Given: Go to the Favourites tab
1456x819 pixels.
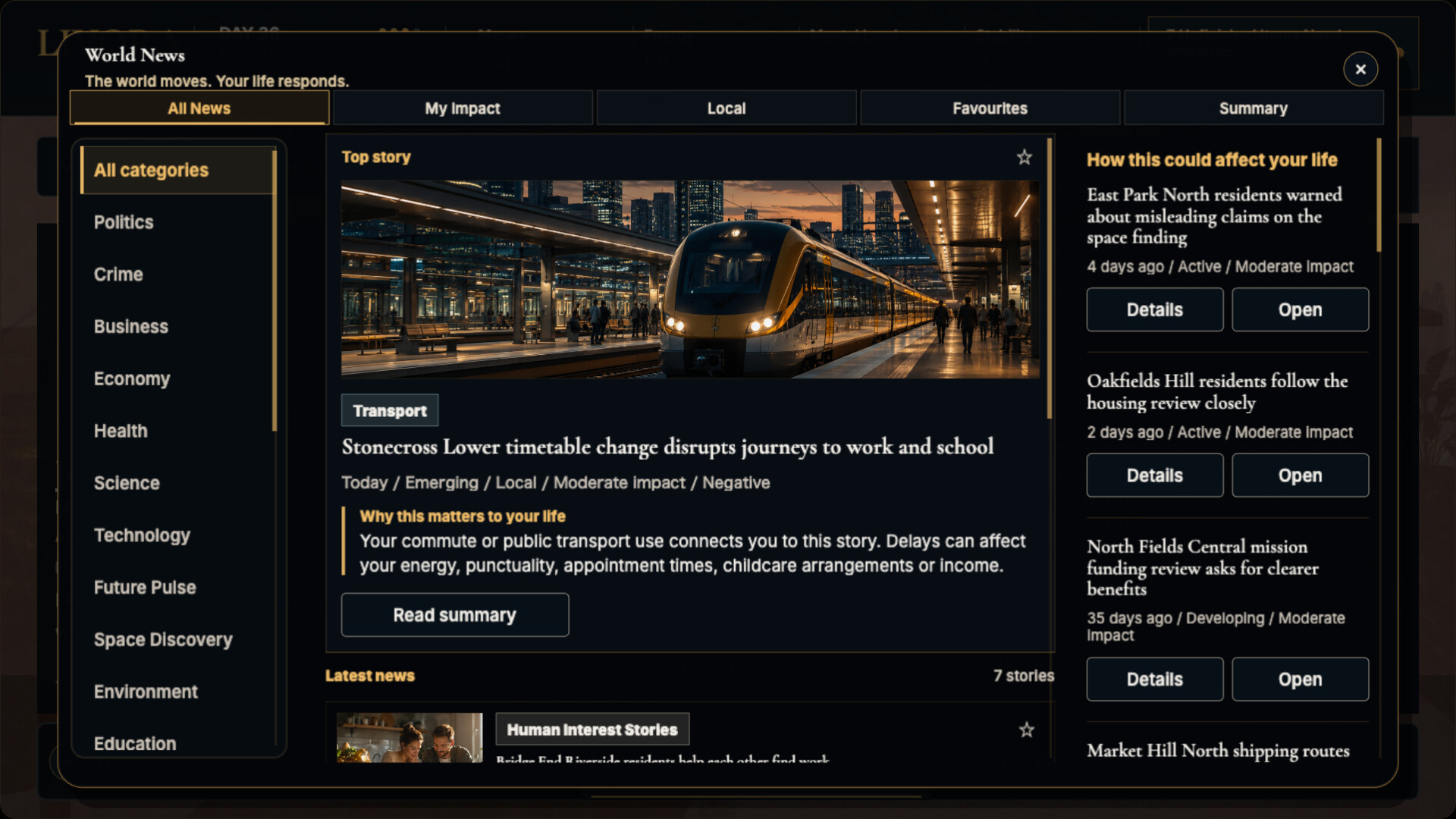Looking at the screenshot, I should [x=990, y=108].
